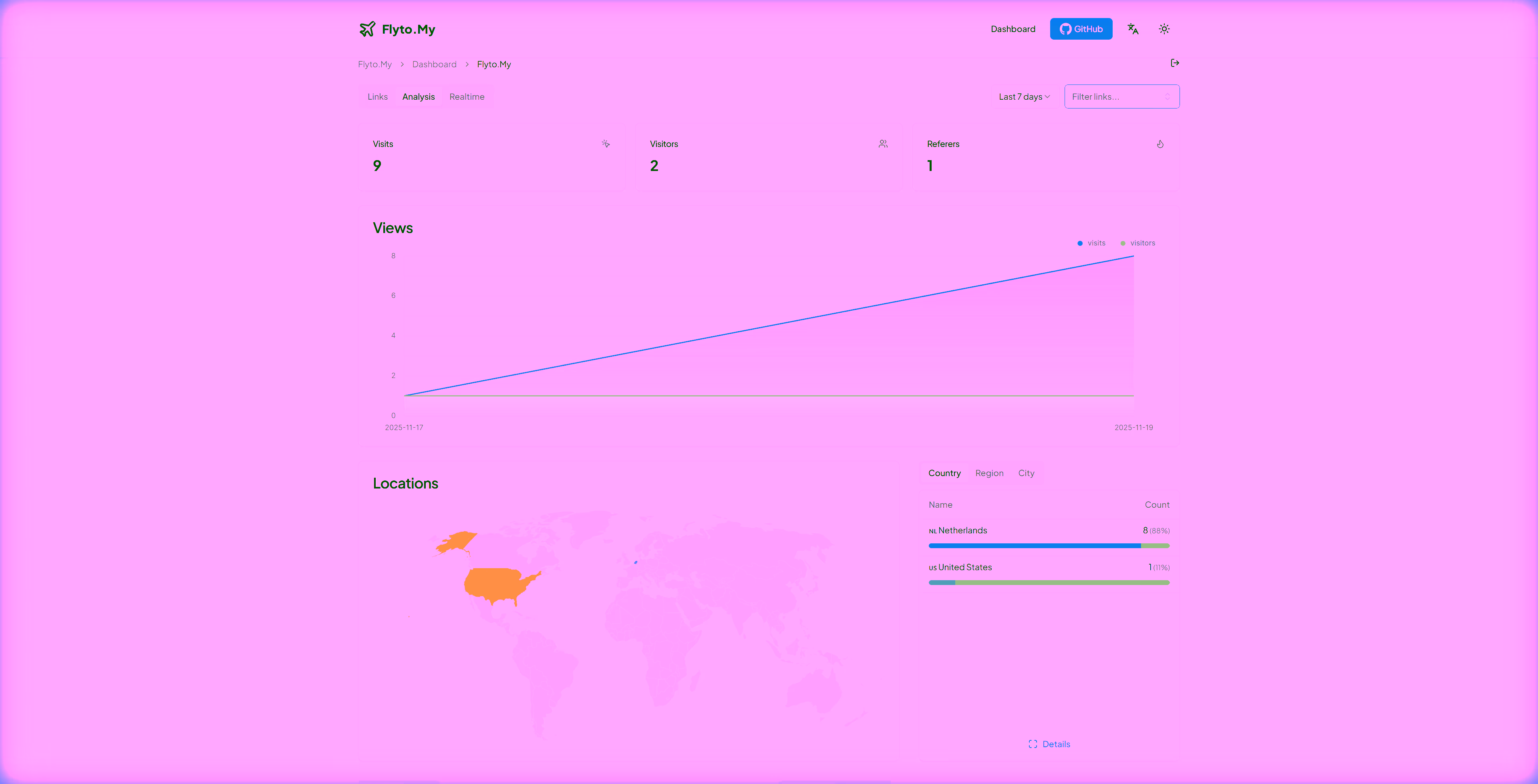
Task: Click the Visitors value 2
Action: (x=654, y=165)
